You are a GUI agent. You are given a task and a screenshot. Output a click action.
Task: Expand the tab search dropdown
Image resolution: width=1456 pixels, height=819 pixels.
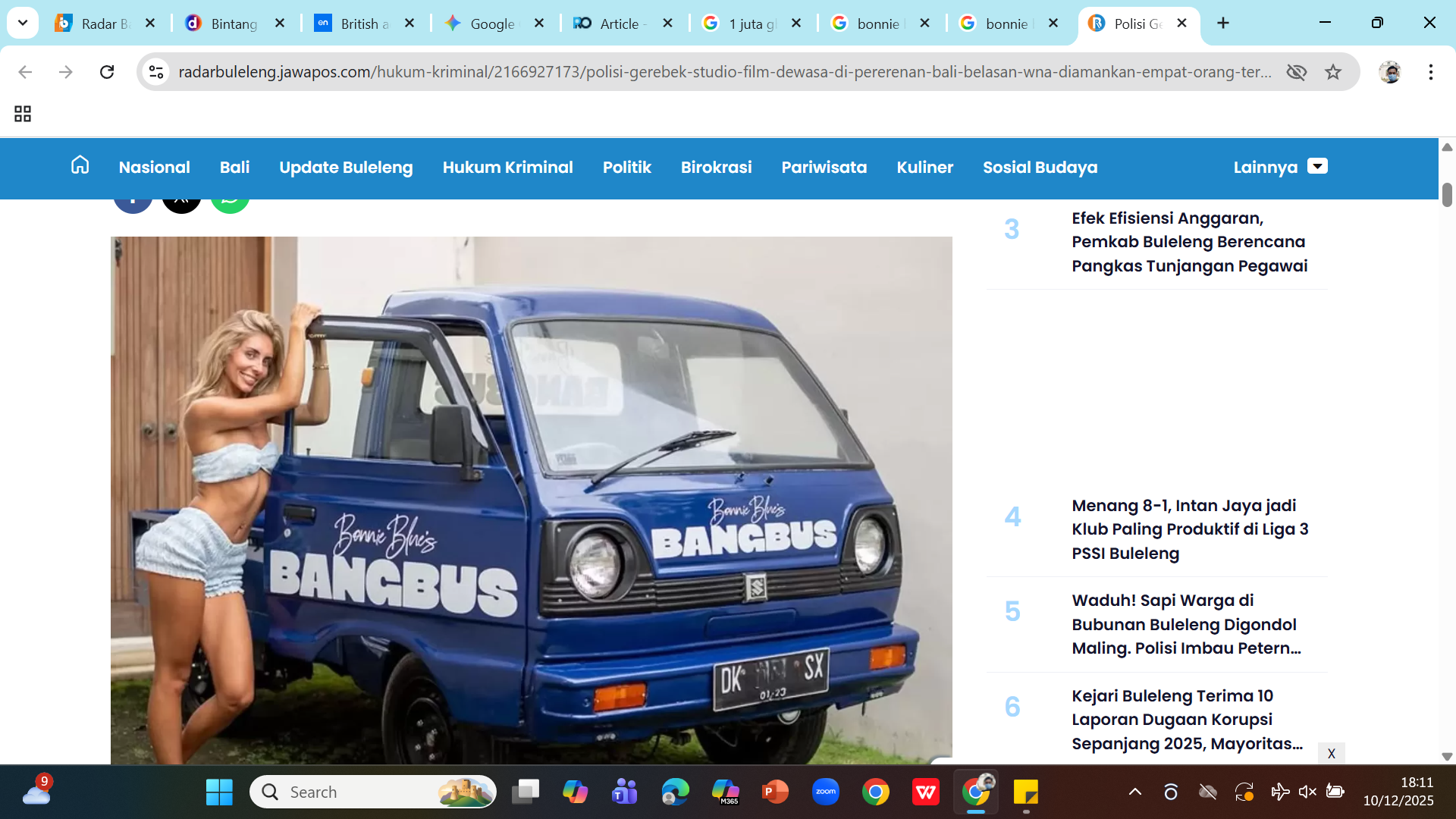click(x=23, y=24)
